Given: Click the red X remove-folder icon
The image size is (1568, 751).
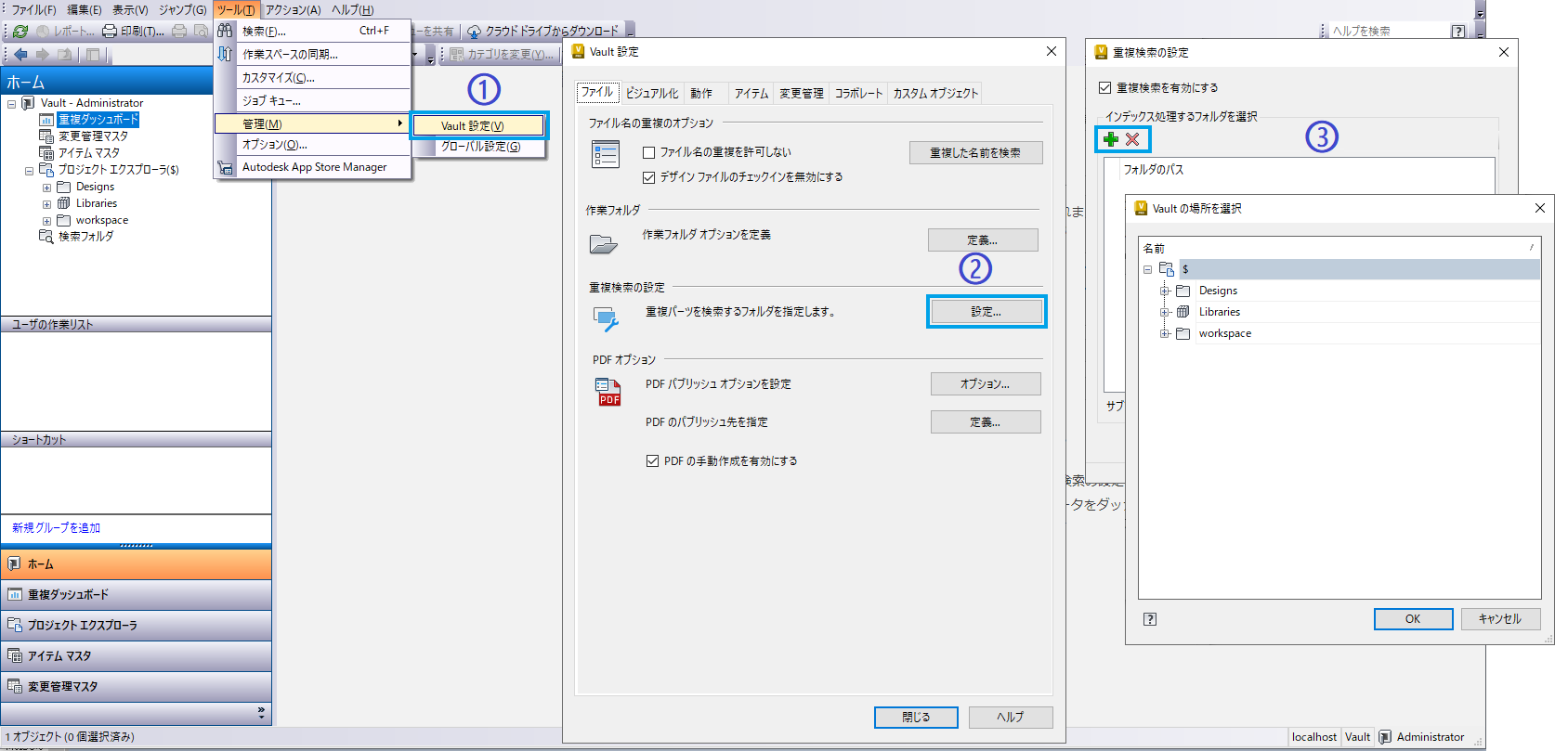Looking at the screenshot, I should point(1132,139).
